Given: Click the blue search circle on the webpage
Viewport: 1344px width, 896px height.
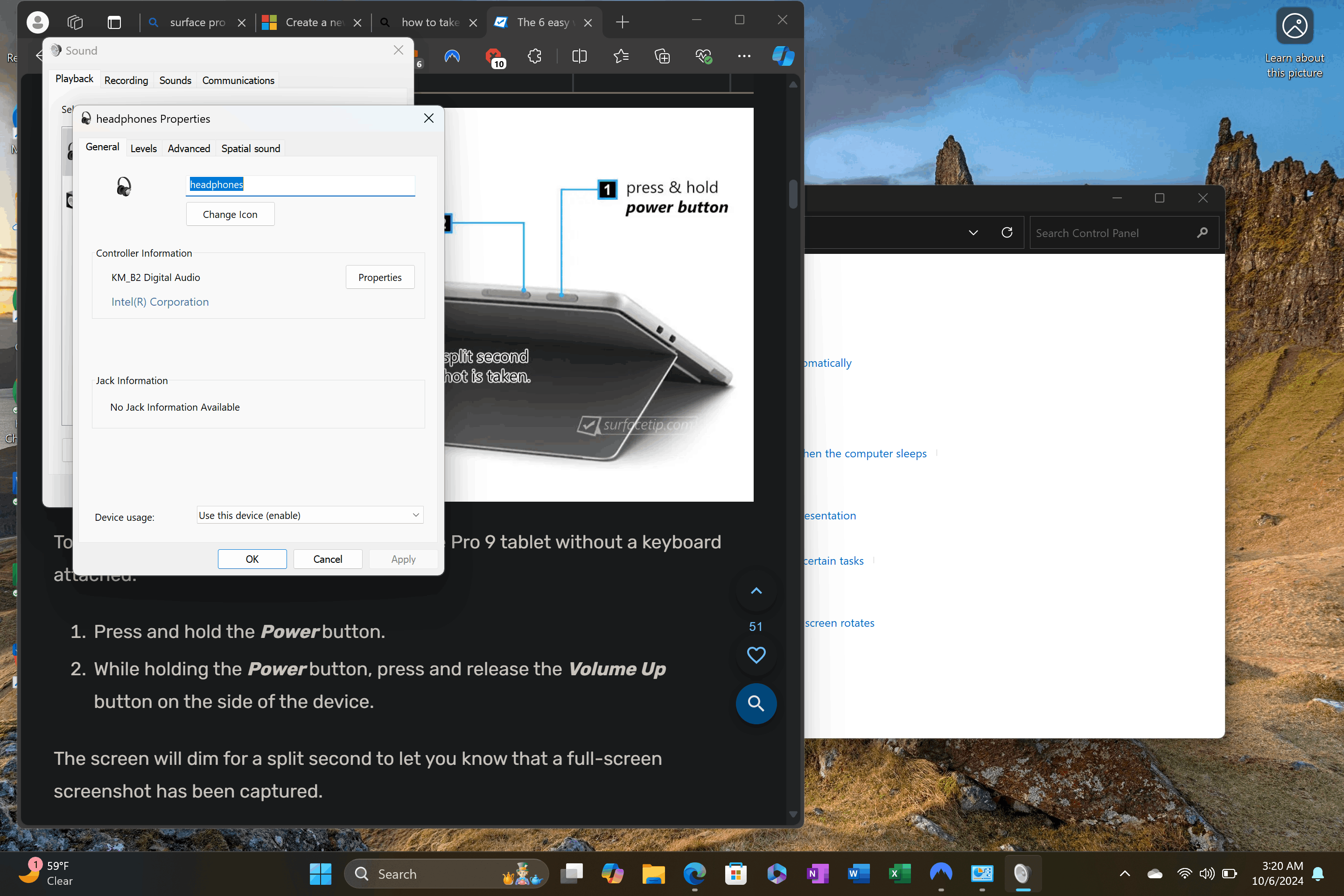Looking at the screenshot, I should pyautogui.click(x=756, y=703).
